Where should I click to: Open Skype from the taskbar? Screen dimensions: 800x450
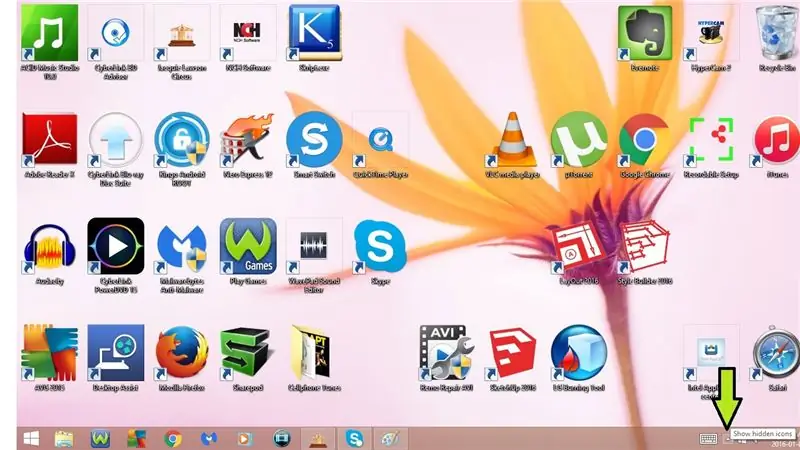click(x=354, y=439)
